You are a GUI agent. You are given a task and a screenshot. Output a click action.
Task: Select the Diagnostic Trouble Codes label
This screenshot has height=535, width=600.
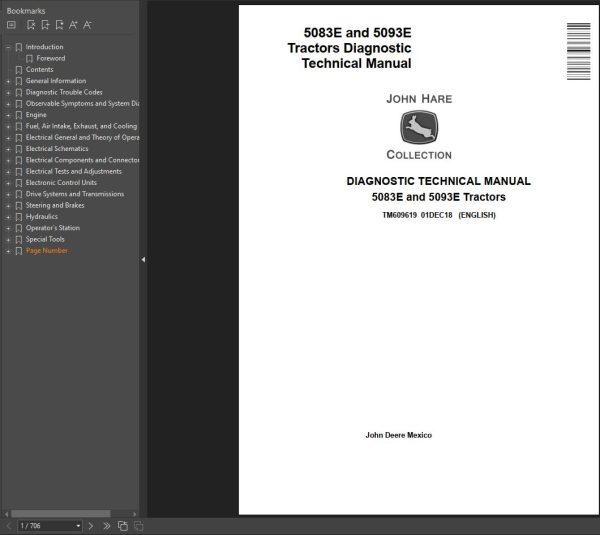(64, 92)
